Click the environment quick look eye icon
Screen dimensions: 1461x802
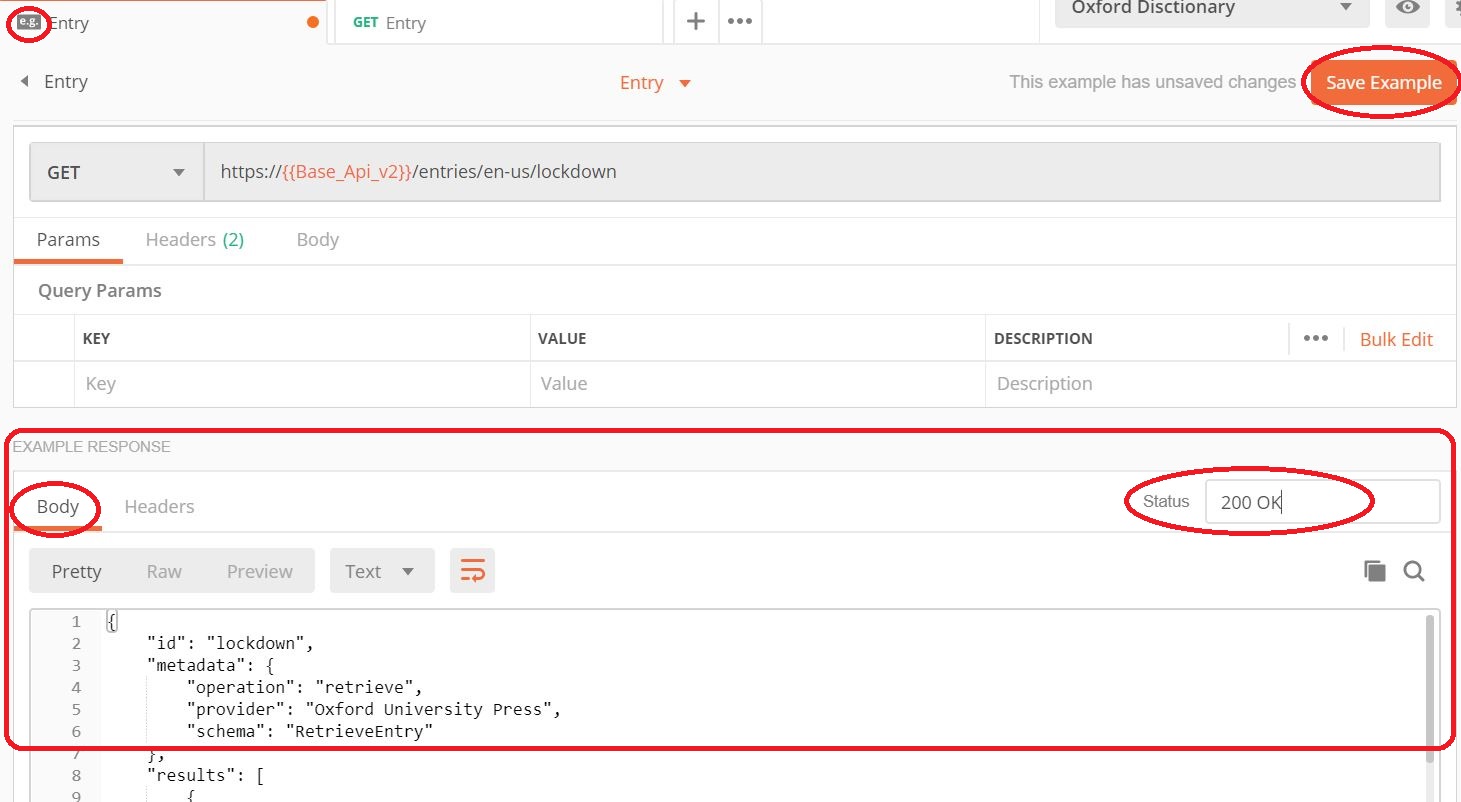point(1408,8)
